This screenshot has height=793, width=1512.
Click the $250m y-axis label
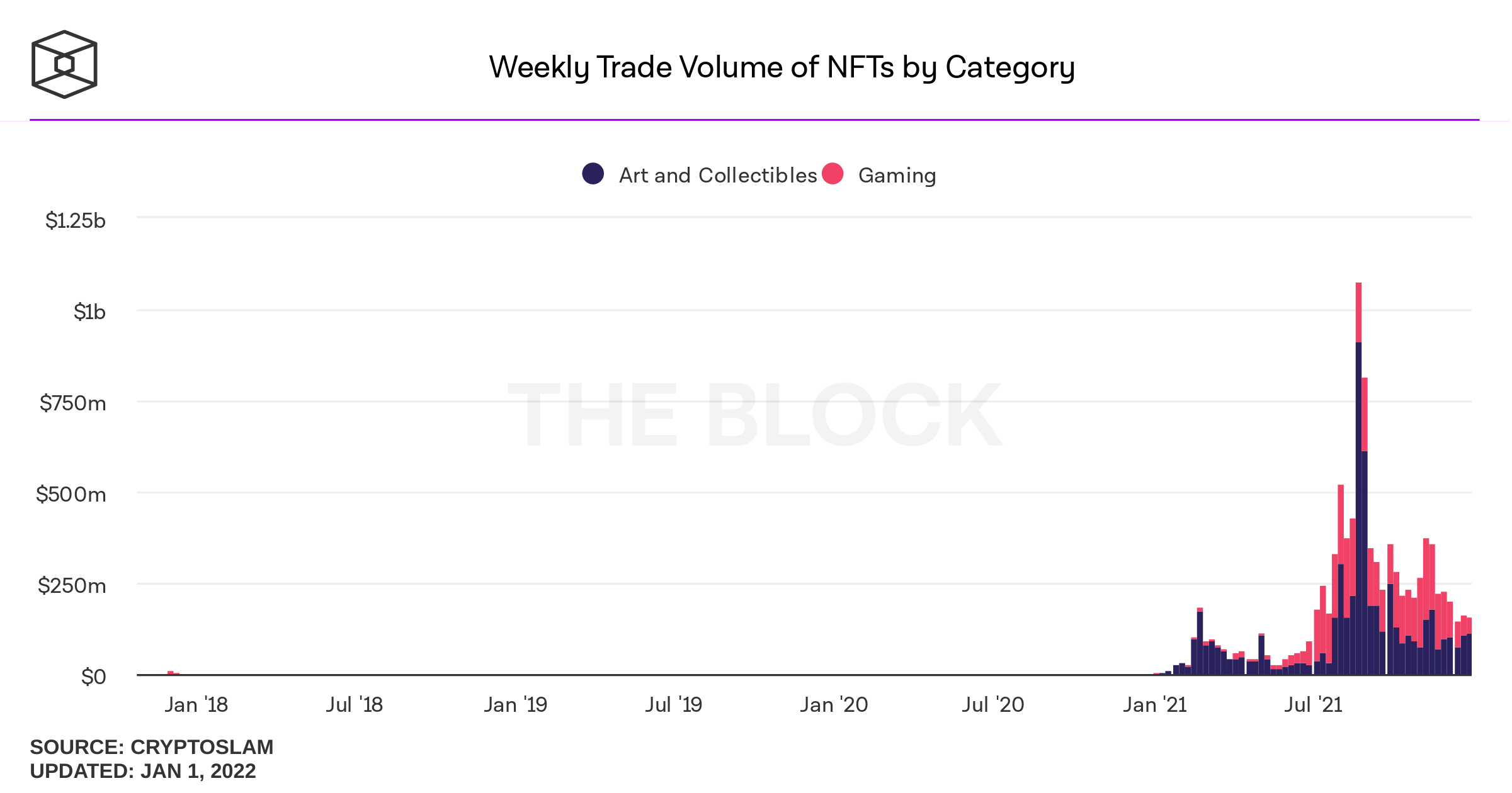pyautogui.click(x=72, y=586)
